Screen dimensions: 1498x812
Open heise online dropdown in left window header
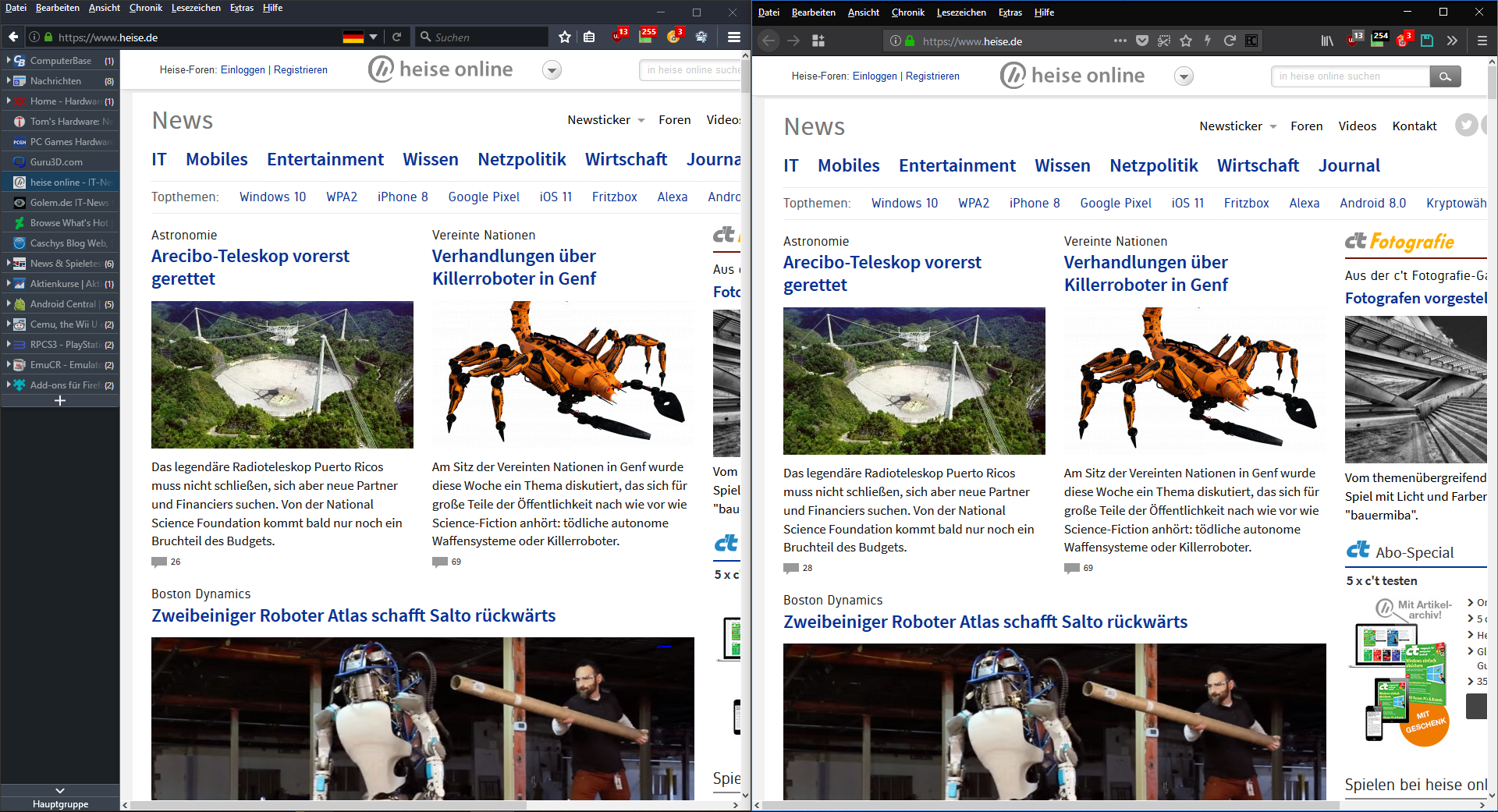[x=552, y=70]
